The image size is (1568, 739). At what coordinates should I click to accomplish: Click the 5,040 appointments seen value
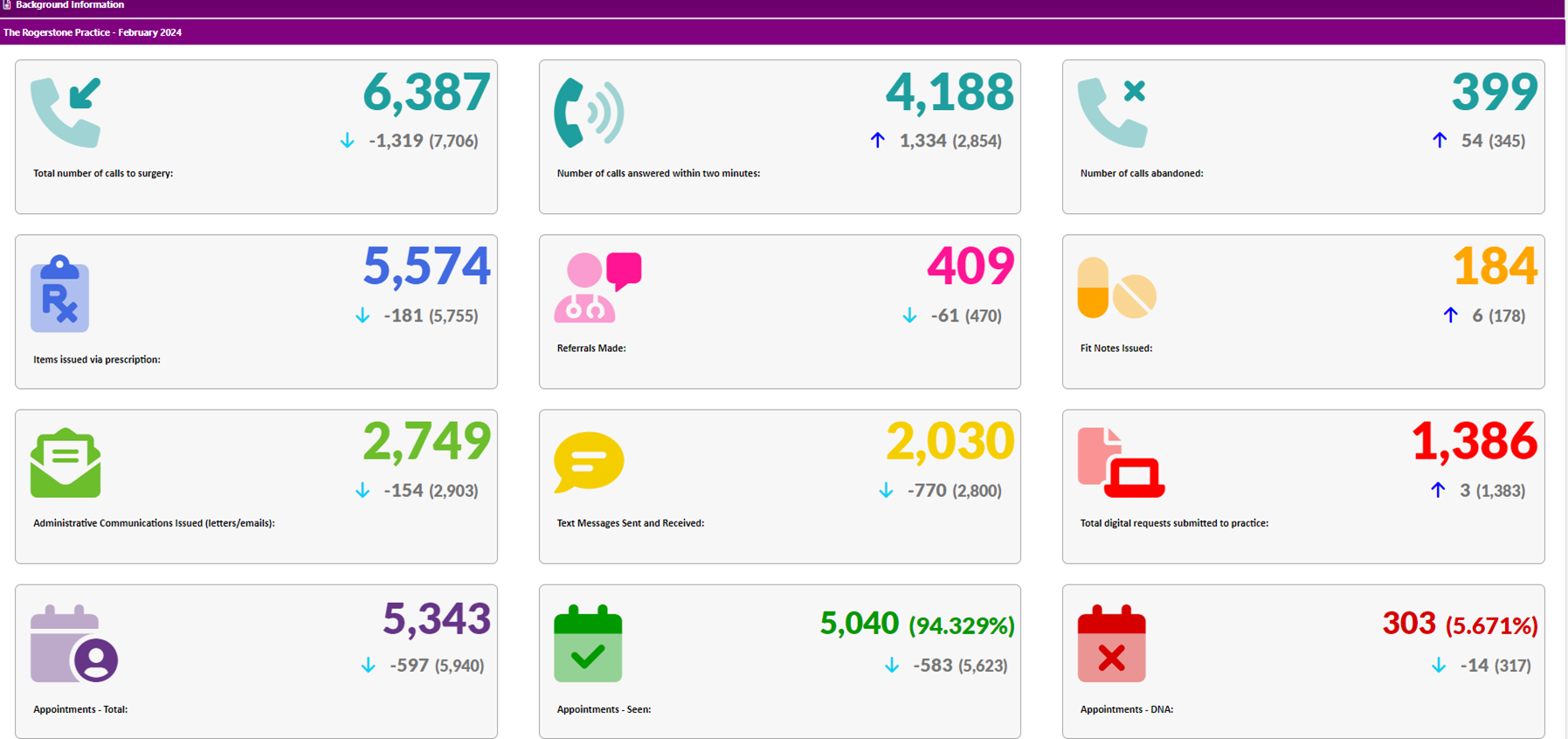(x=860, y=624)
